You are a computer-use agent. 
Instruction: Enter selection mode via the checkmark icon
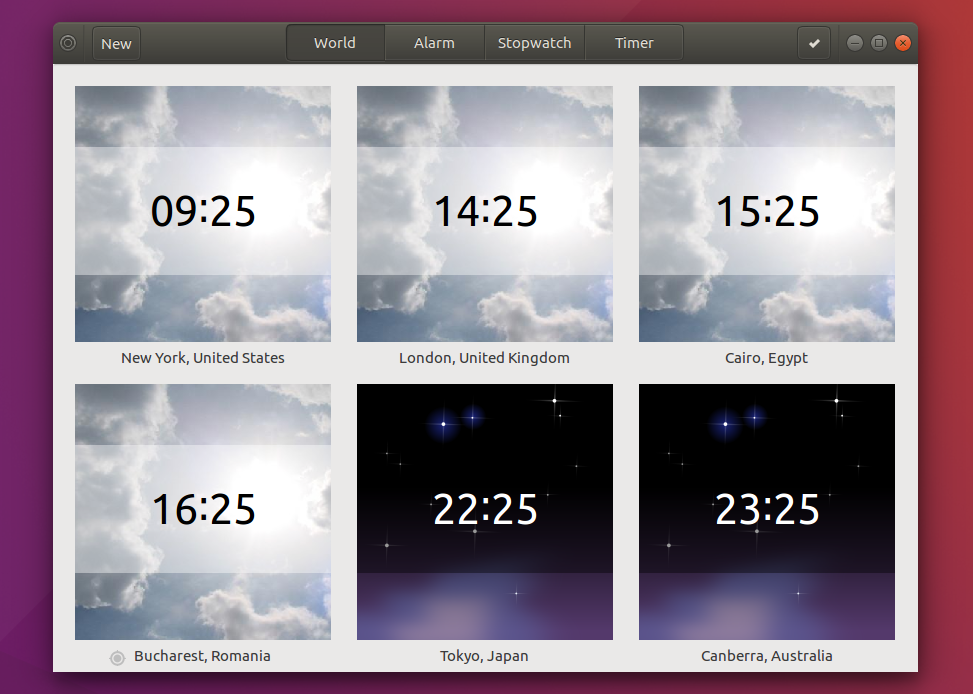pos(813,43)
